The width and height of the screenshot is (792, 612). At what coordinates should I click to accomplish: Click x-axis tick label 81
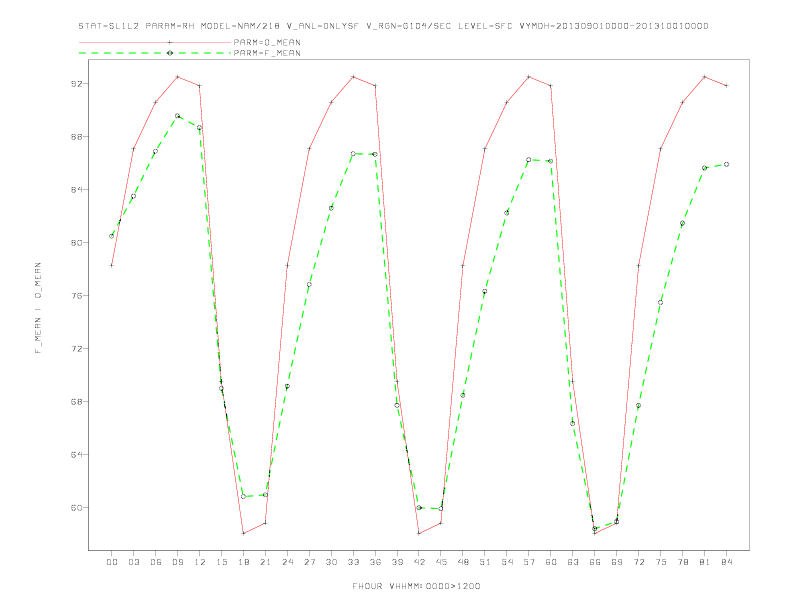coord(705,562)
